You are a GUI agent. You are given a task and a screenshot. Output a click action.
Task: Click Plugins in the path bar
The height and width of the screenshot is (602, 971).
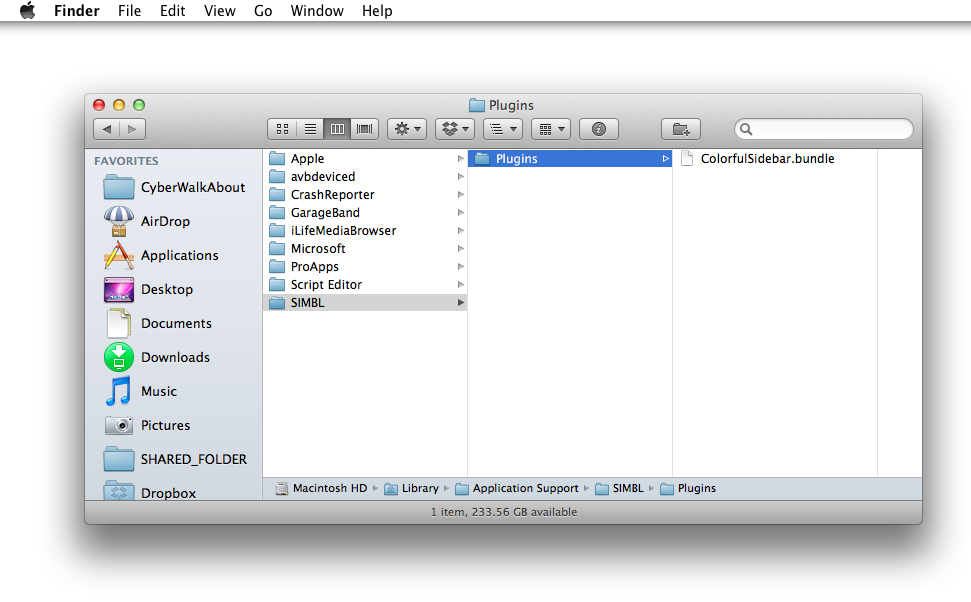click(x=688, y=488)
